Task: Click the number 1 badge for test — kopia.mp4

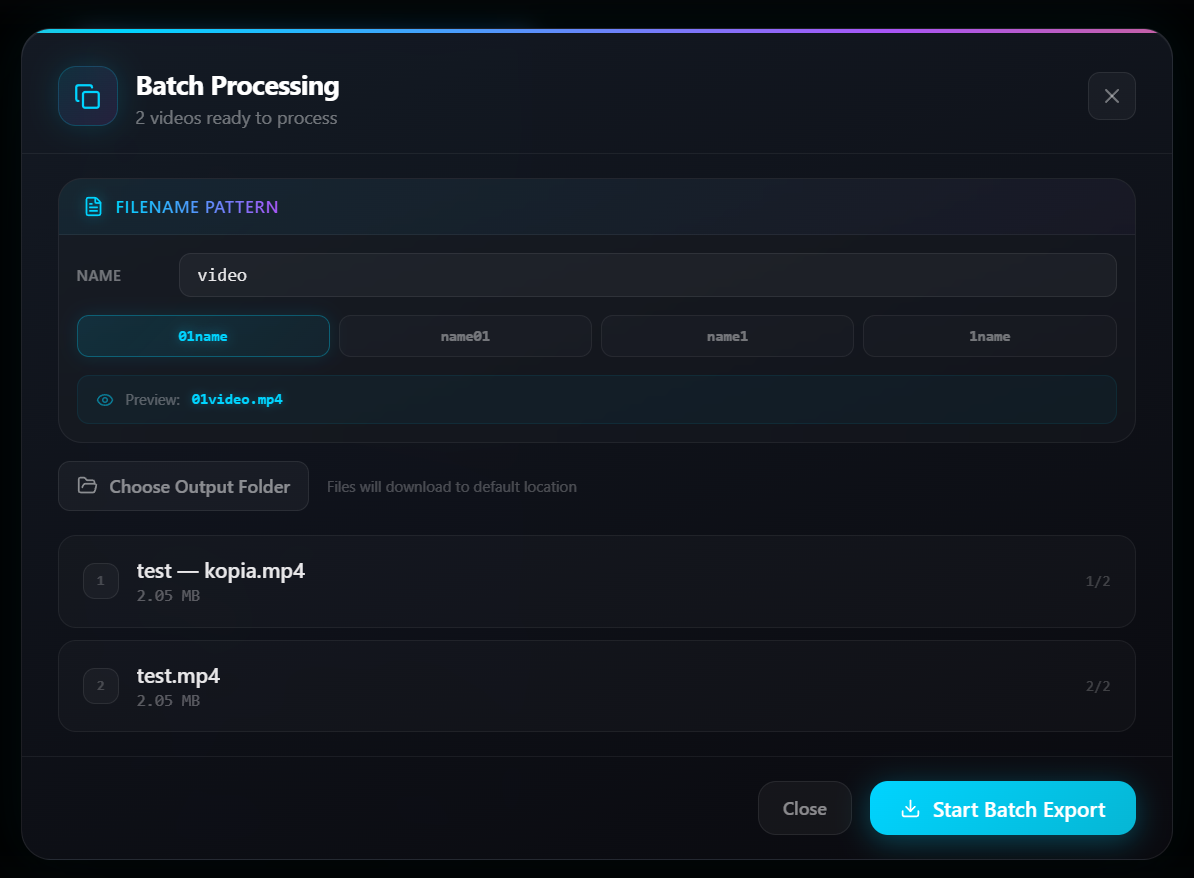Action: [100, 581]
